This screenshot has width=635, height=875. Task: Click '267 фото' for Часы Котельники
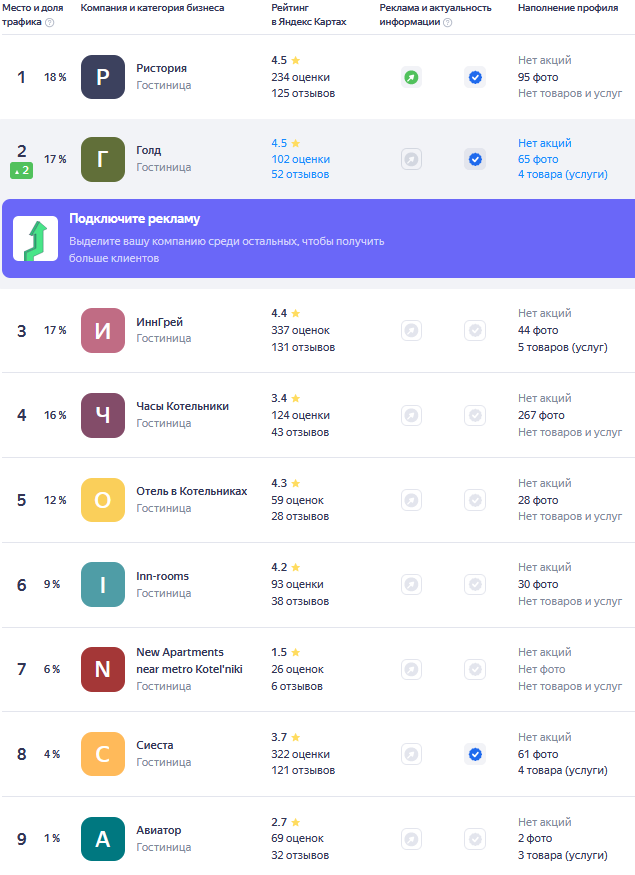click(541, 415)
